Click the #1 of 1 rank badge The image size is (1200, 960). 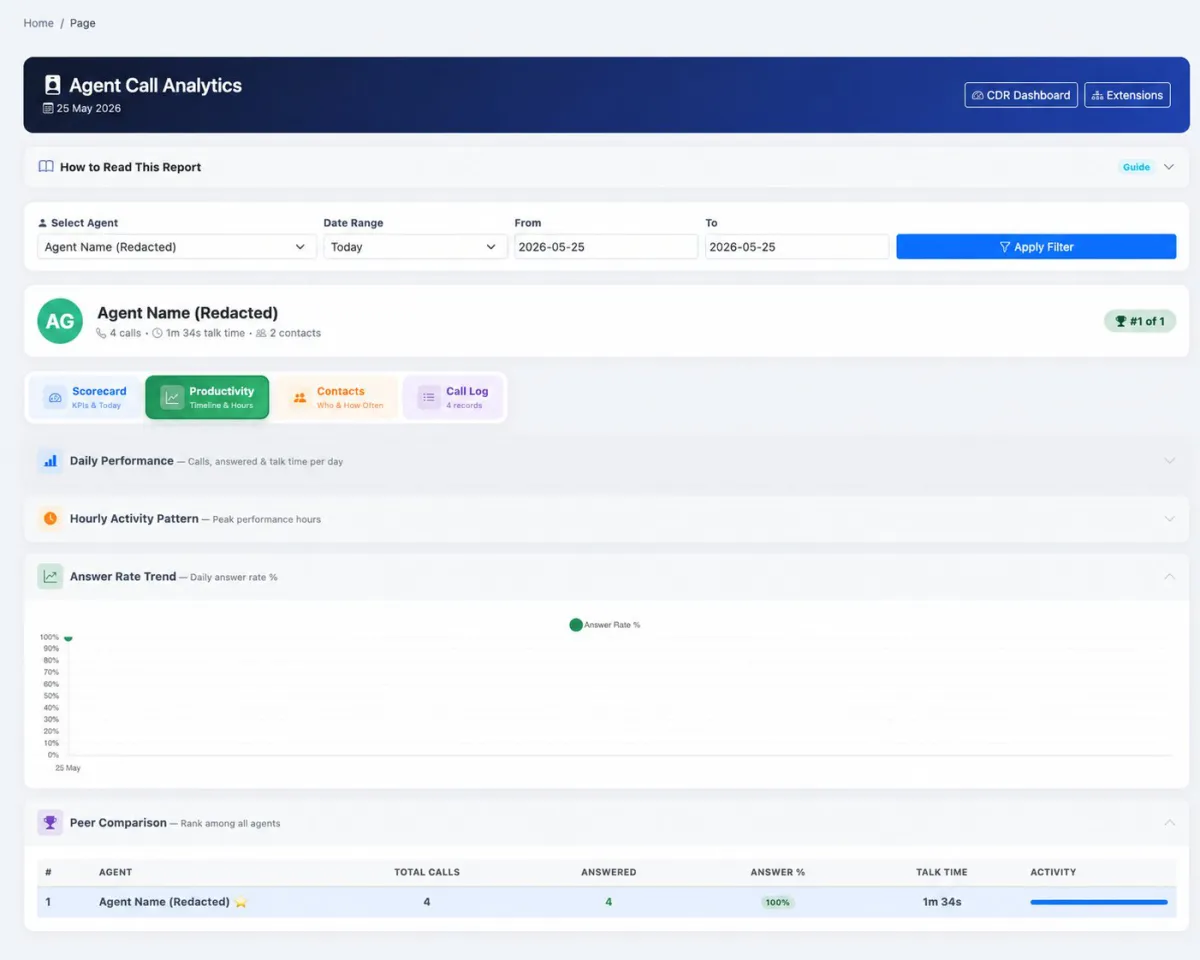[x=1140, y=321]
